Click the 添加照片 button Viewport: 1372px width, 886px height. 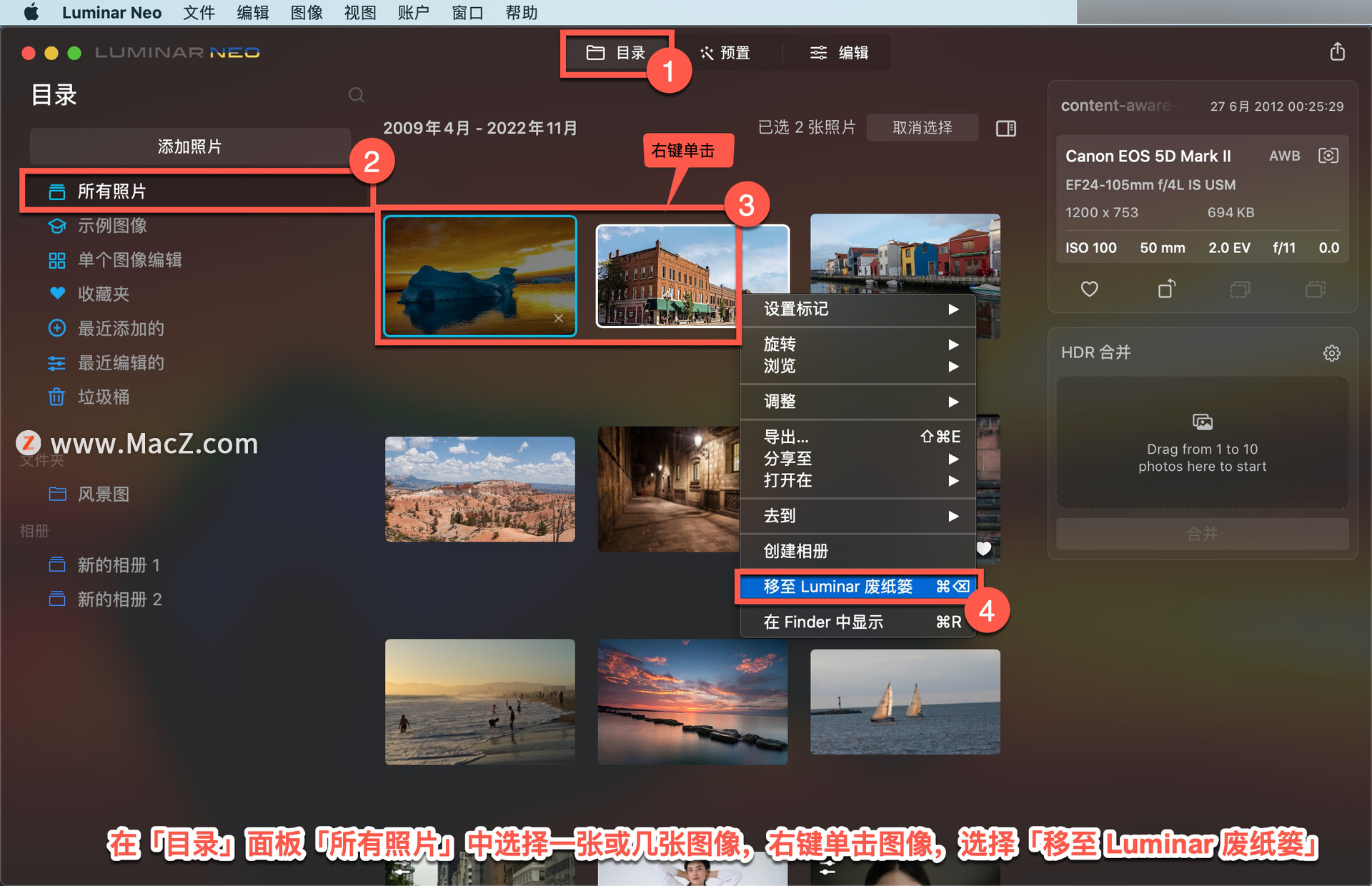pyautogui.click(x=190, y=146)
